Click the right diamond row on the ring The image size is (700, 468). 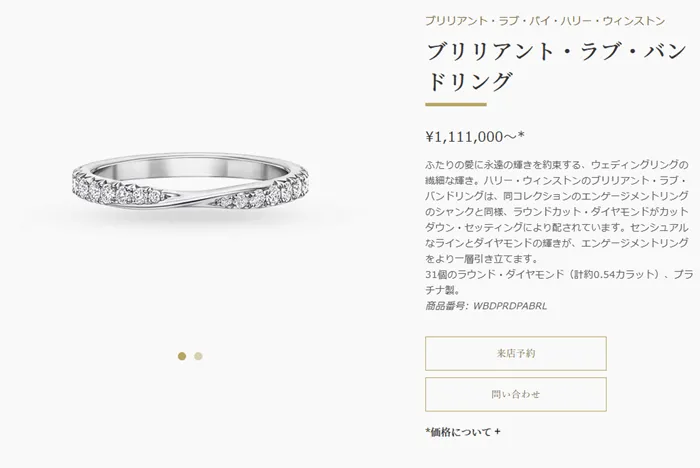click(262, 191)
